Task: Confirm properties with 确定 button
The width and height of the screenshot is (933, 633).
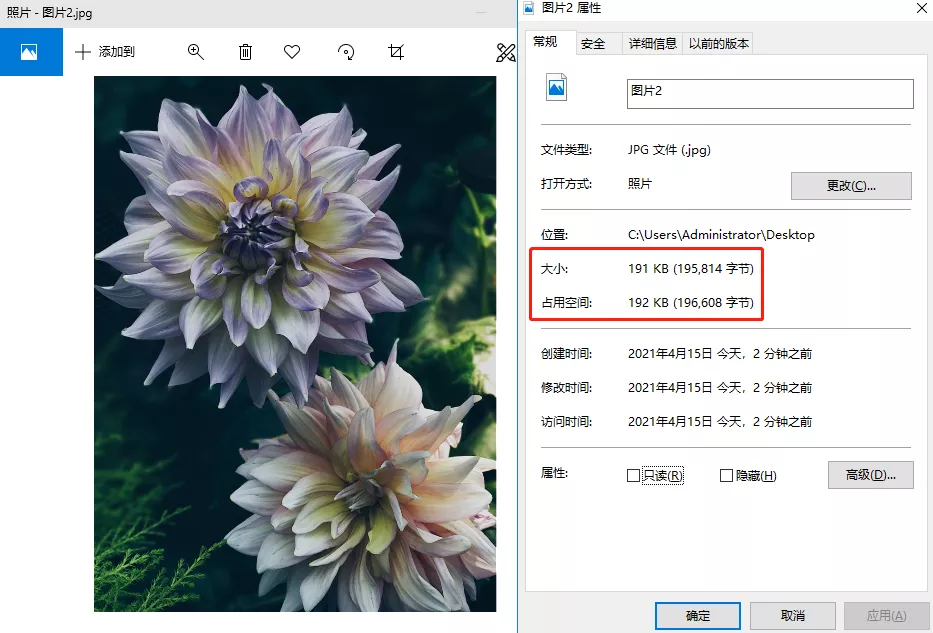Action: pyautogui.click(x=697, y=616)
